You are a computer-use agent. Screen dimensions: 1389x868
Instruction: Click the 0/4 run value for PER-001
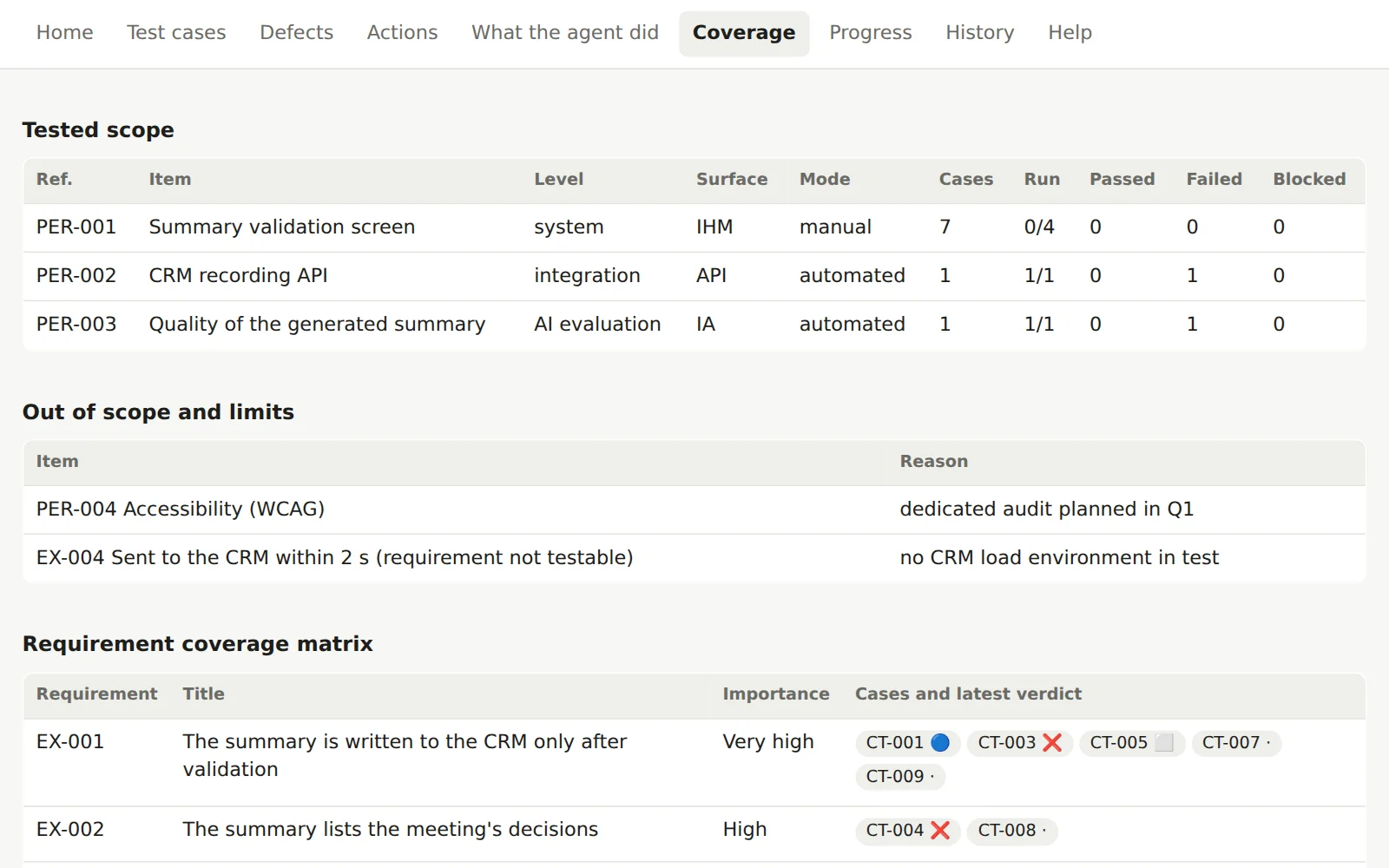click(1039, 227)
